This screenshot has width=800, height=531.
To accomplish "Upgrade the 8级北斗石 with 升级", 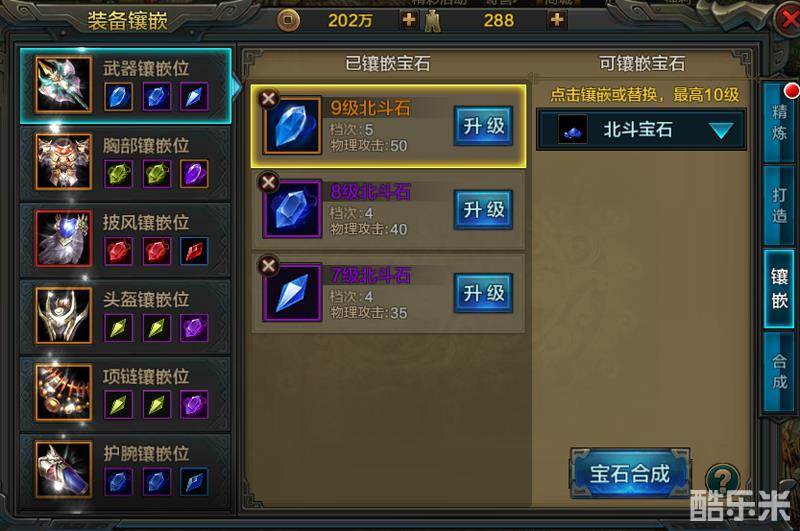I will (x=483, y=210).
